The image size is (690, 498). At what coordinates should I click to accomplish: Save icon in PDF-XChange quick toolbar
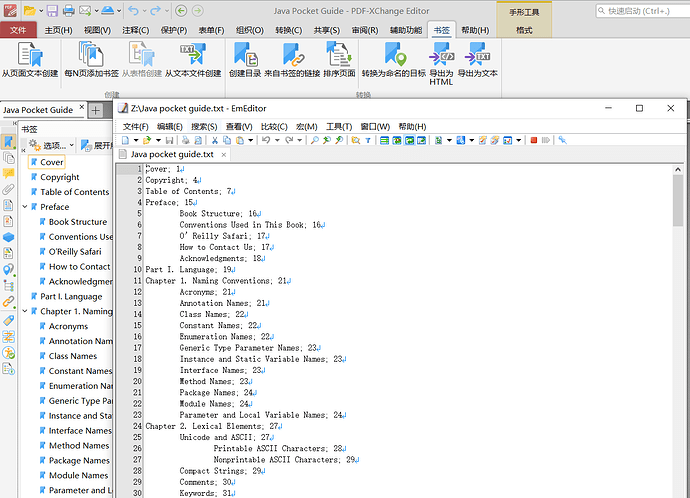tap(52, 11)
